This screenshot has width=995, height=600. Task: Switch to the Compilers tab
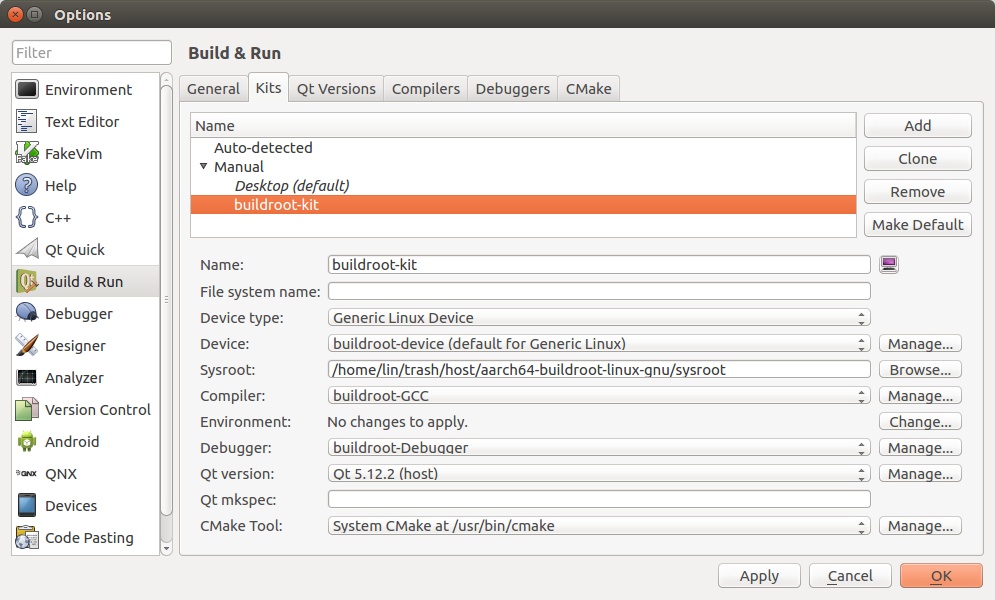(426, 89)
